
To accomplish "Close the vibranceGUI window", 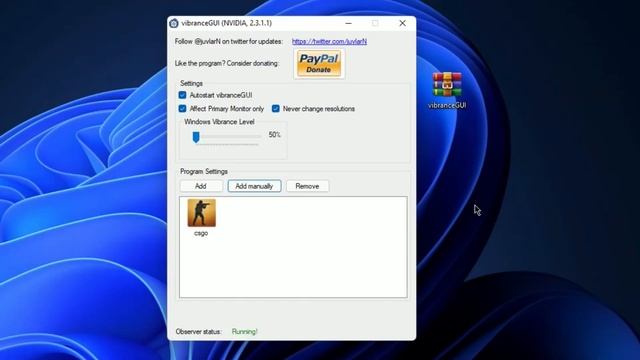I will tap(402, 23).
